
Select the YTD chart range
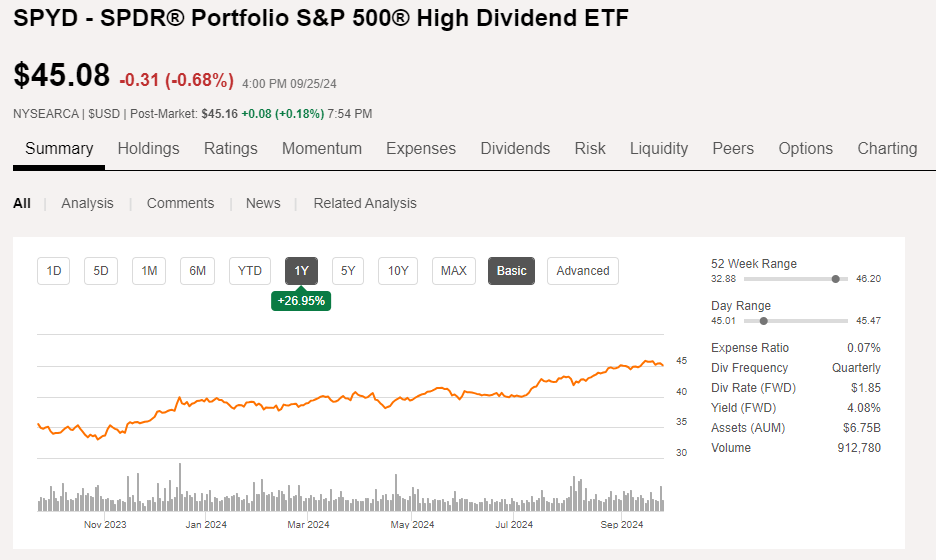250,271
